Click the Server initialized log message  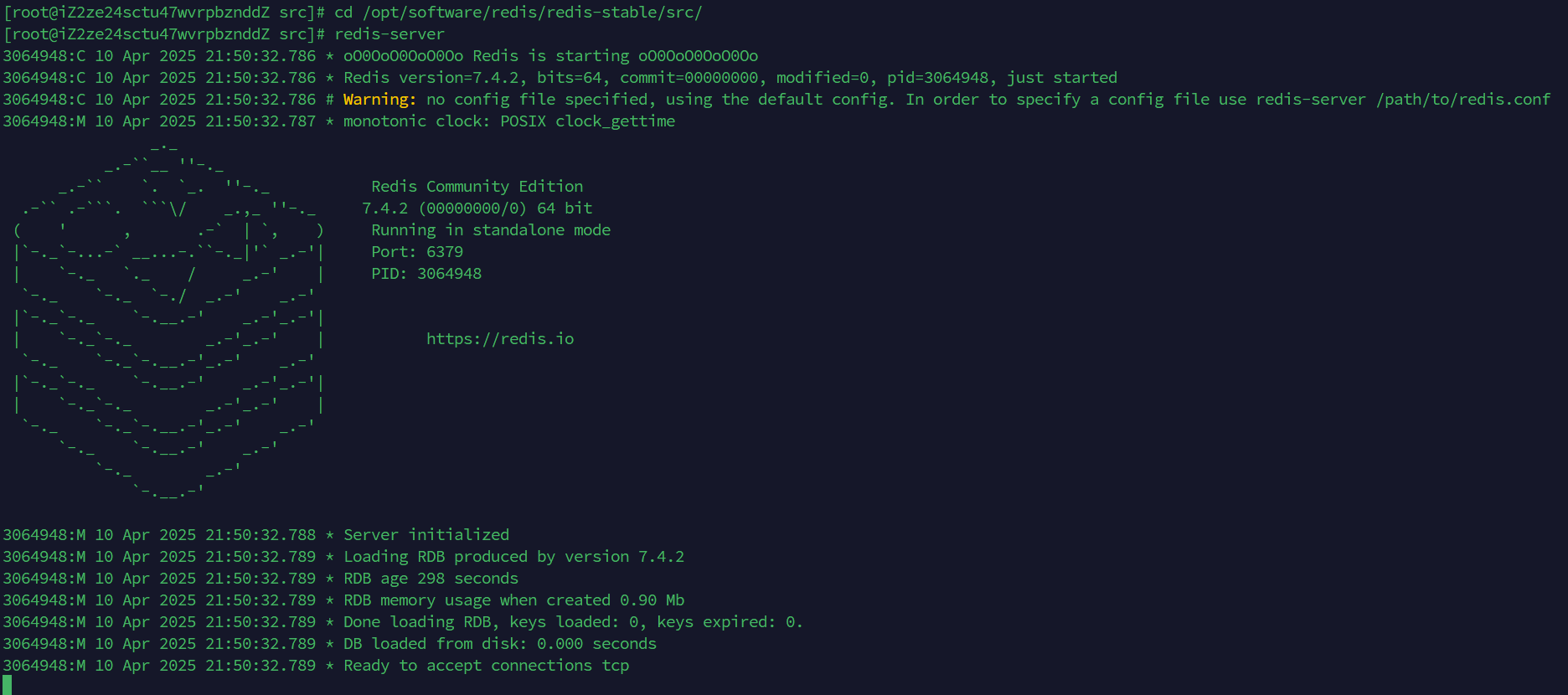(426, 535)
